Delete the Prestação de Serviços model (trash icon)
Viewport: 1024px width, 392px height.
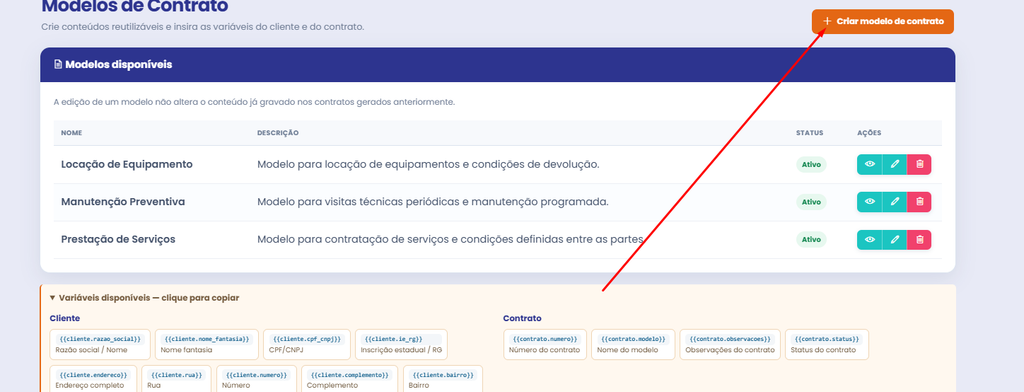(920, 240)
